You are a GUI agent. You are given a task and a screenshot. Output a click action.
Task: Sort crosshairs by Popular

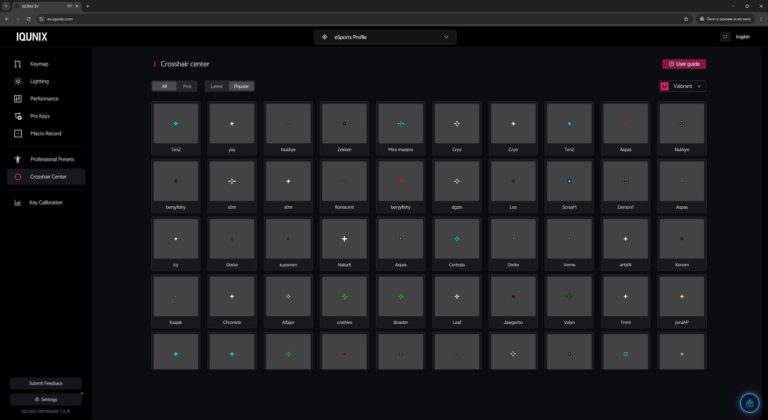[241, 86]
